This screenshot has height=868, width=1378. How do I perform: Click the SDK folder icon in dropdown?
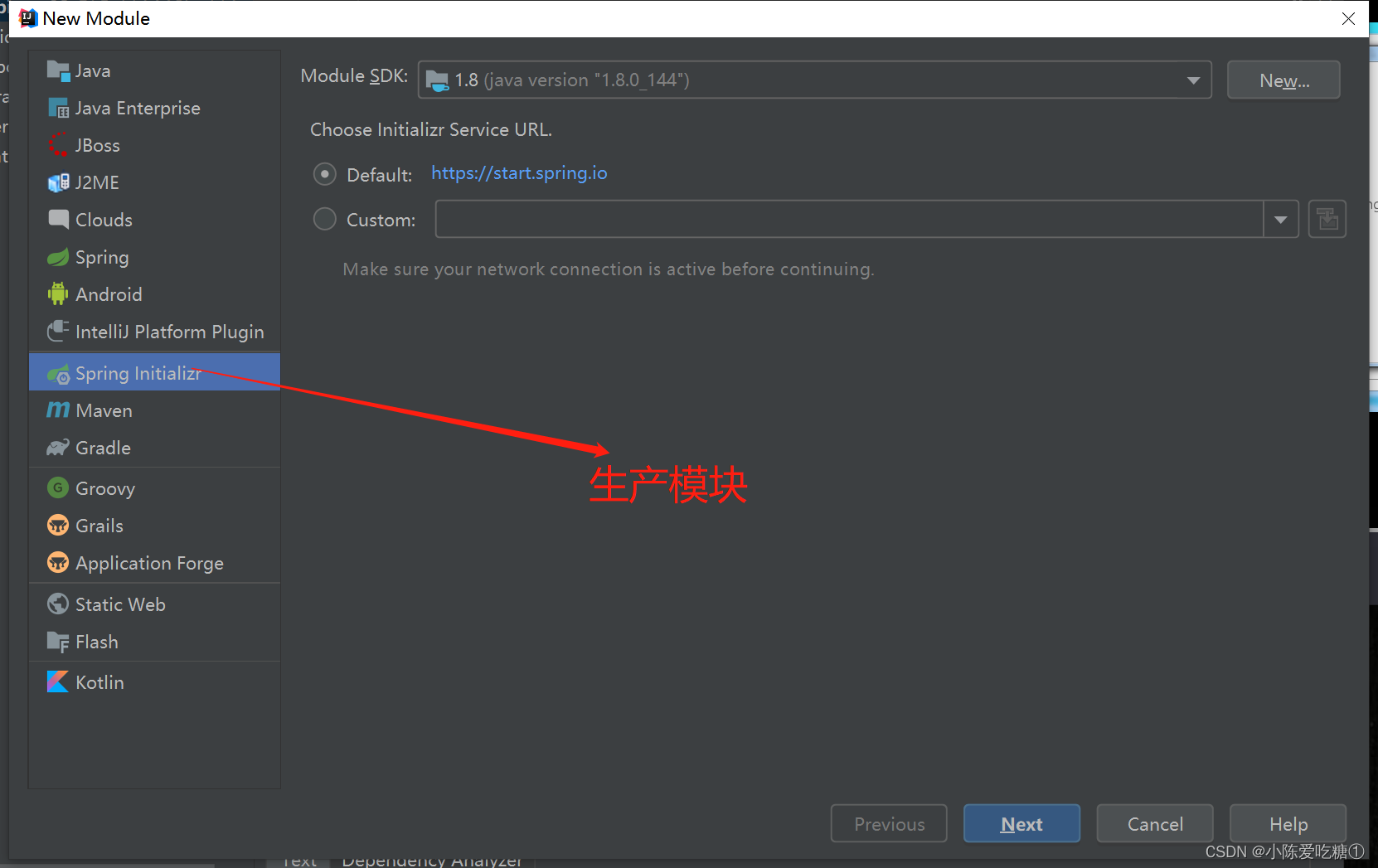click(437, 80)
